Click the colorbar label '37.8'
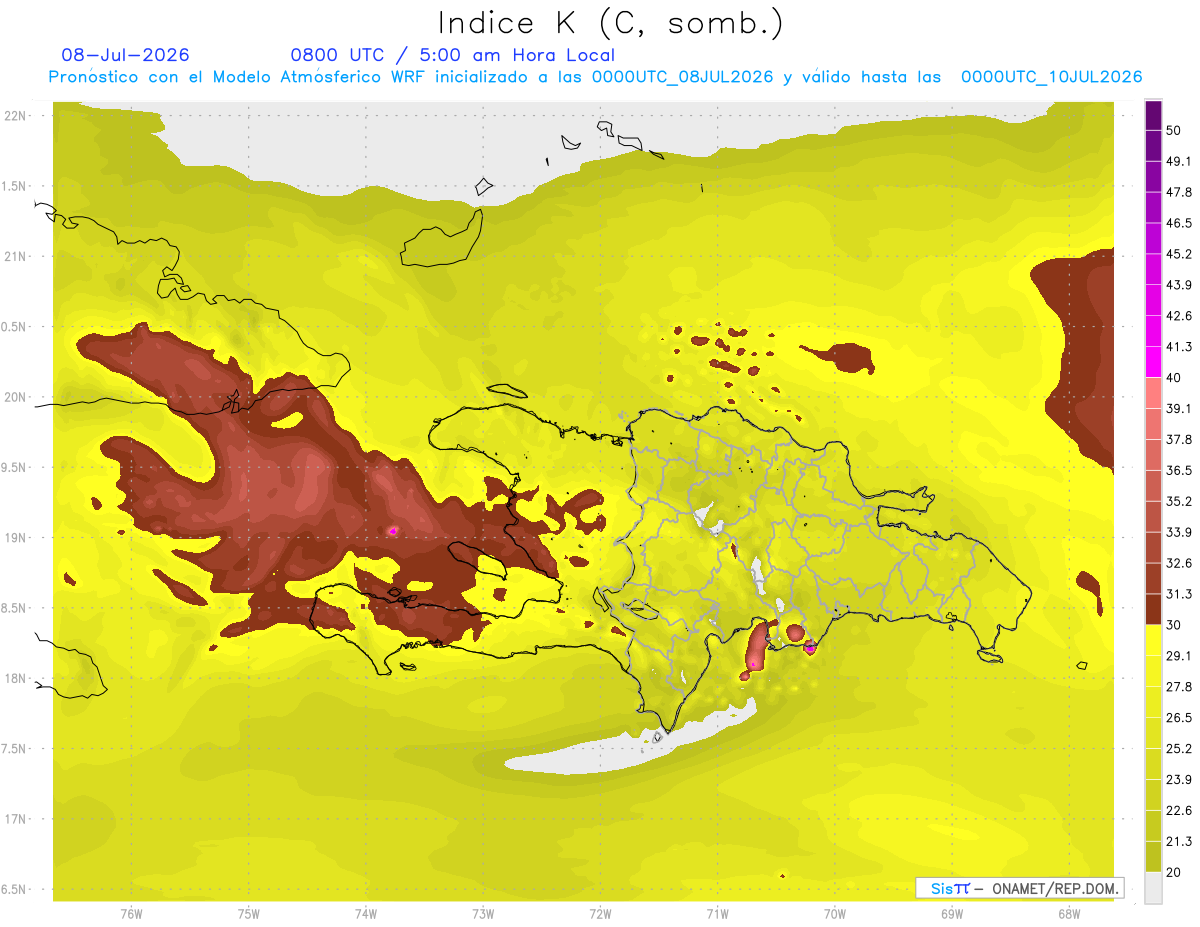Image resolution: width=1200 pixels, height=927 pixels. click(1179, 440)
